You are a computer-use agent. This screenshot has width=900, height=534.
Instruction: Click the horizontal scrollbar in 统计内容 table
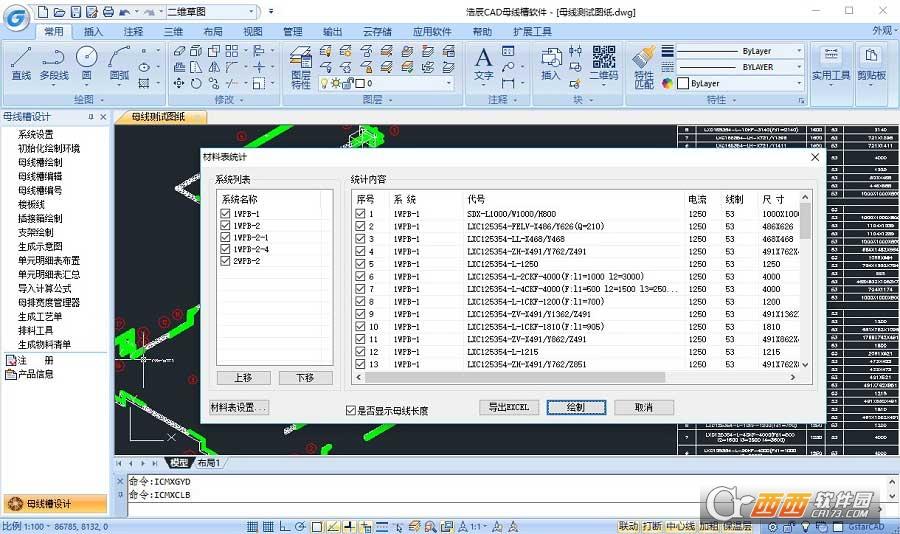tap(514, 377)
